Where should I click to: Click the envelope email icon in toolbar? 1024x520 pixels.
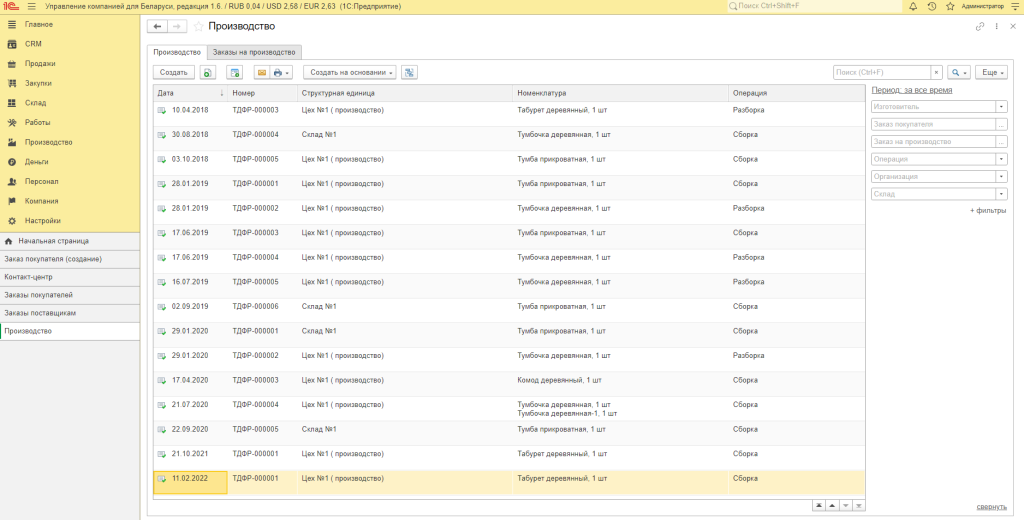pyautogui.click(x=261, y=73)
